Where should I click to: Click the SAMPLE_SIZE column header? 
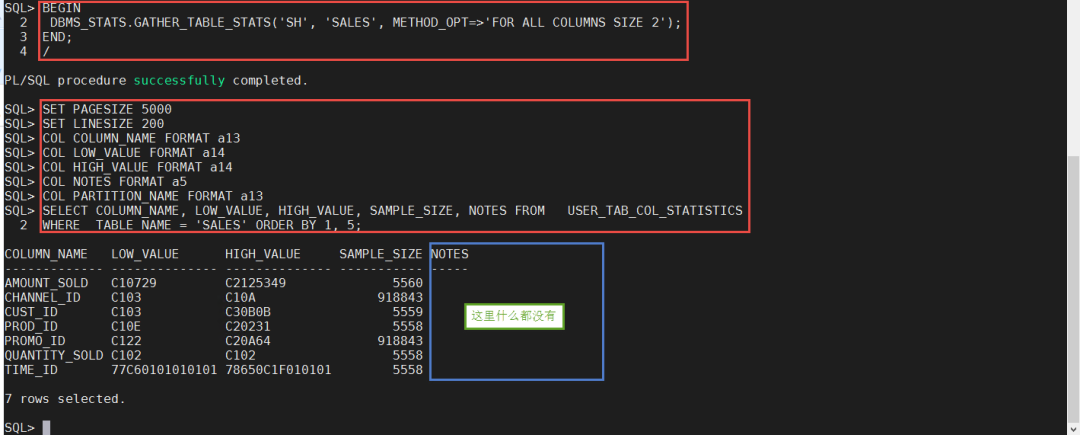click(380, 254)
